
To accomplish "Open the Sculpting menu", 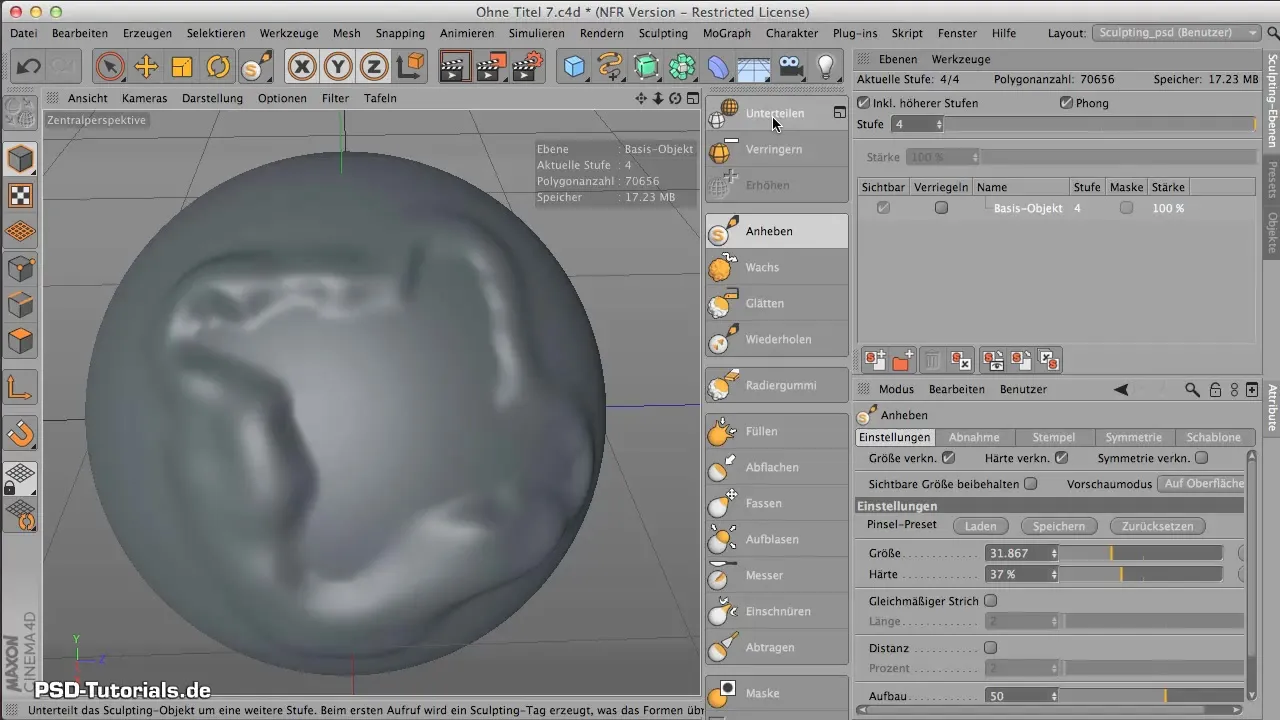I will point(663,33).
